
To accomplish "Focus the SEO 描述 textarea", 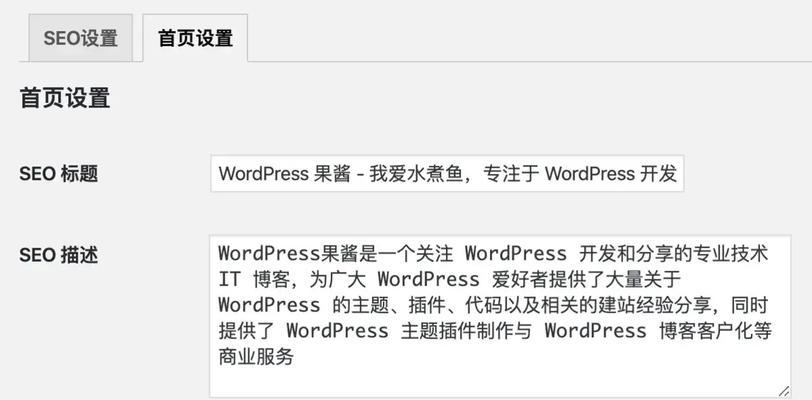I will pyautogui.click(x=500, y=317).
